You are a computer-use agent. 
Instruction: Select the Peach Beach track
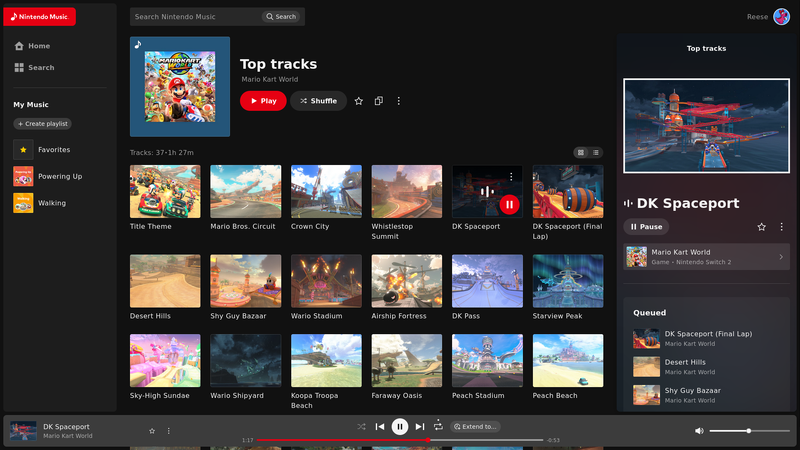click(568, 361)
